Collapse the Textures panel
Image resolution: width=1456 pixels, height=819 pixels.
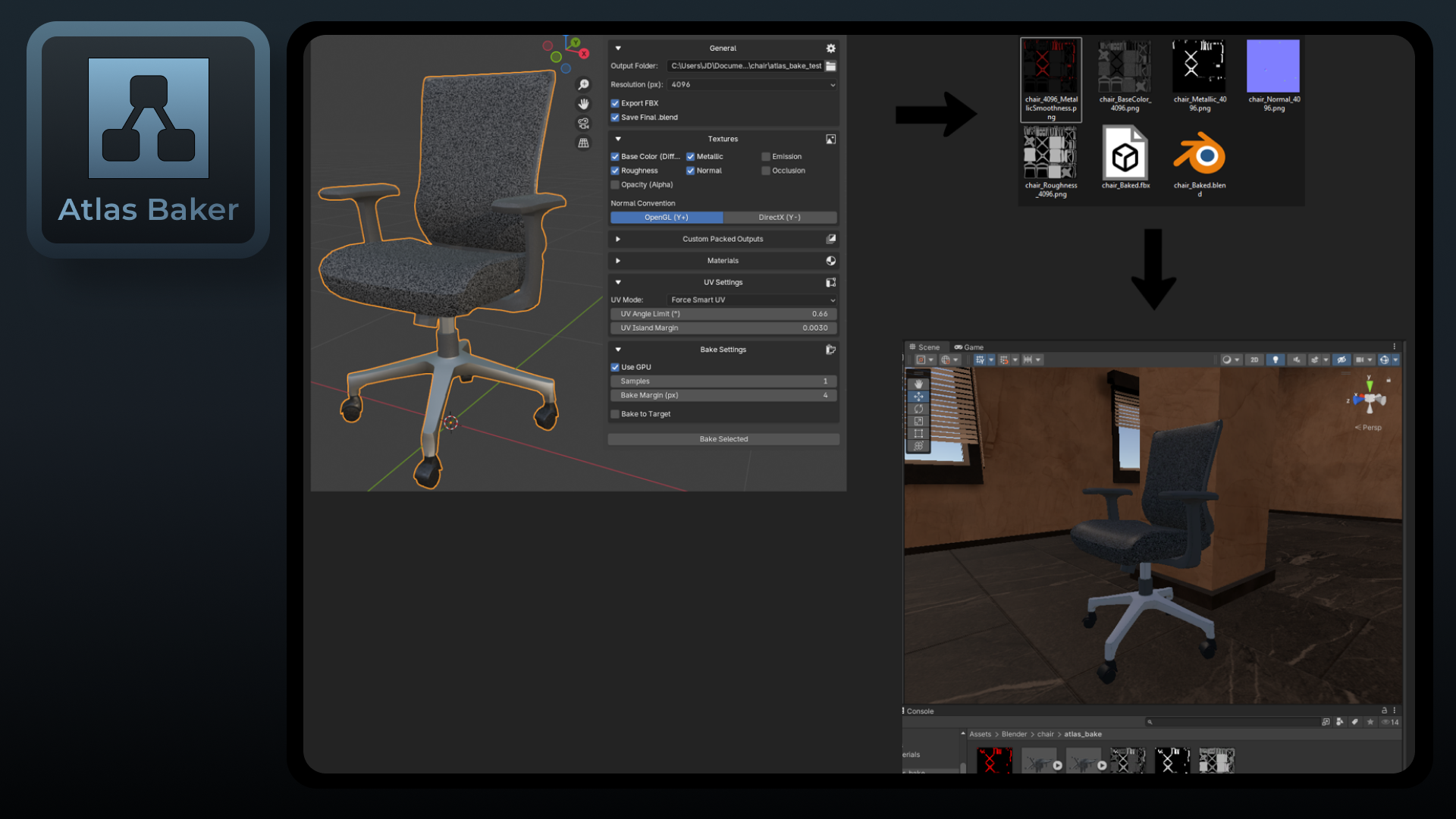pyautogui.click(x=618, y=140)
